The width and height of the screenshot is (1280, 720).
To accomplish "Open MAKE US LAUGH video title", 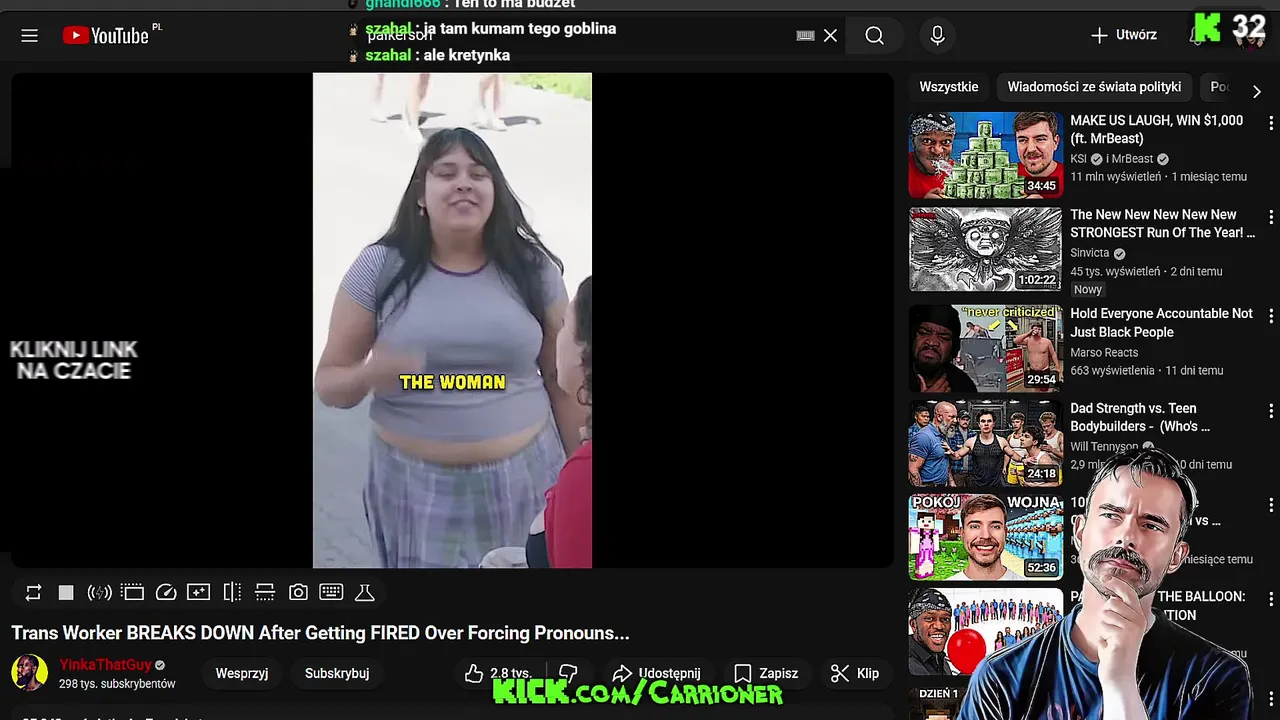I will [1156, 129].
